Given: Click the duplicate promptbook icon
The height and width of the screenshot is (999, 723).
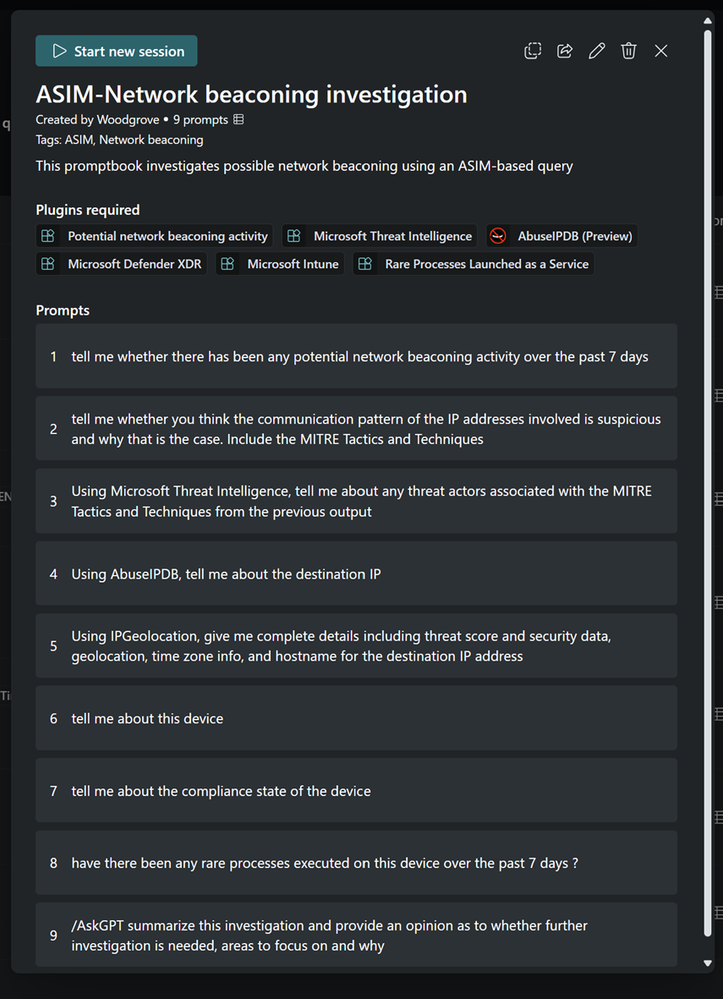Looking at the screenshot, I should 533,51.
